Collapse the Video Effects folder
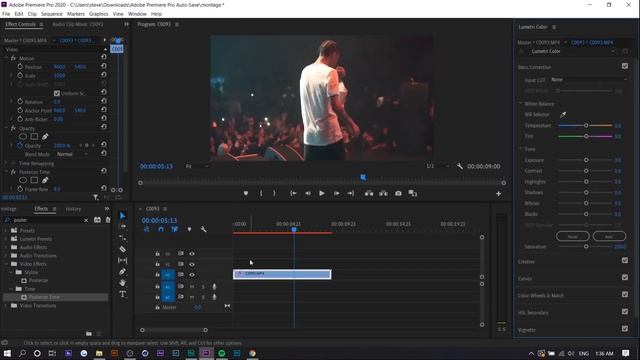 click(x=6, y=264)
